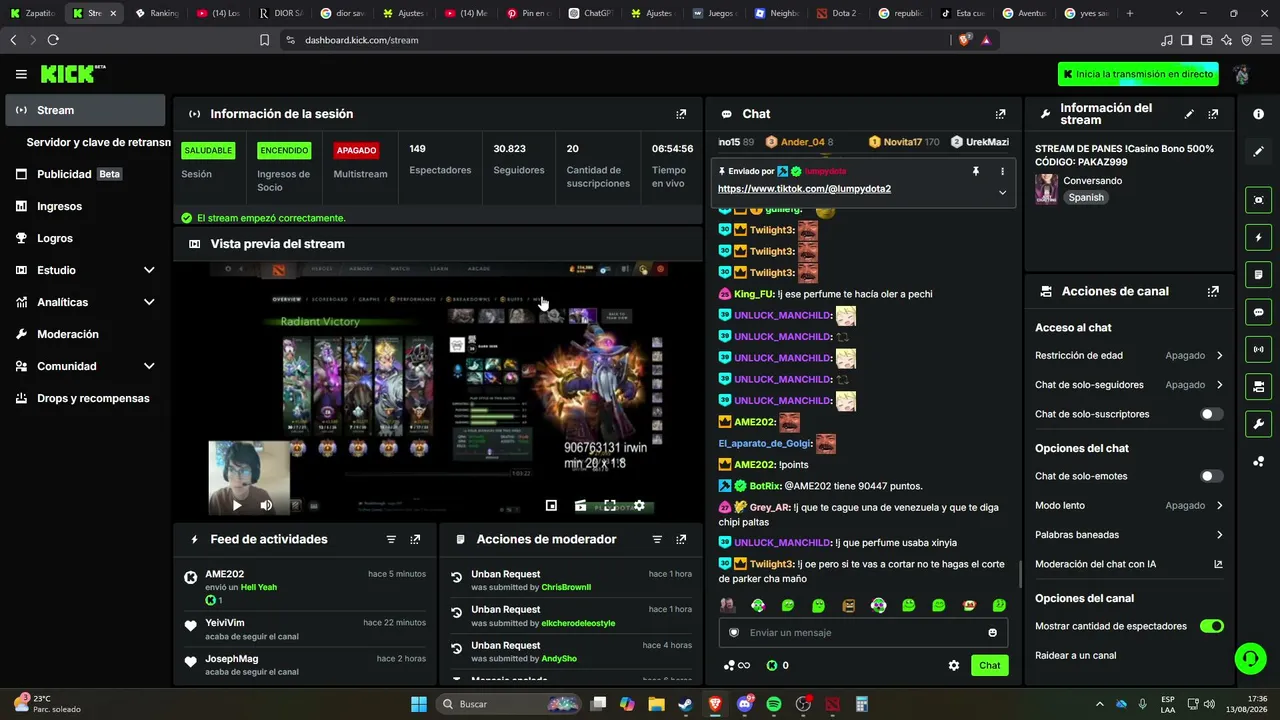The height and width of the screenshot is (720, 1280).
Task: Send message with the green Chat button
Action: [x=989, y=665]
